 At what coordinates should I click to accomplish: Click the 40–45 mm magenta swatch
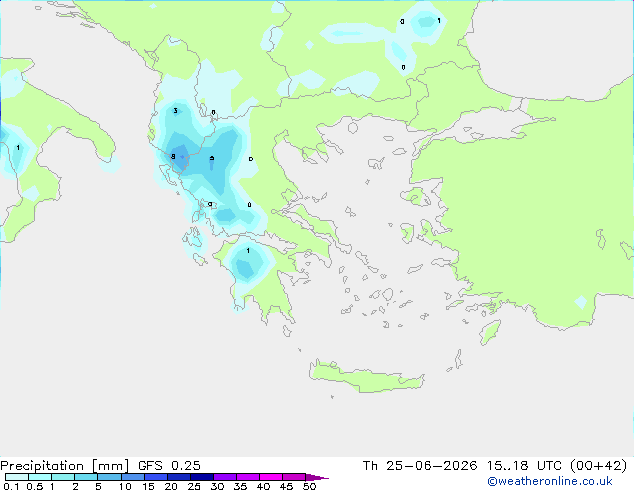pos(271,477)
